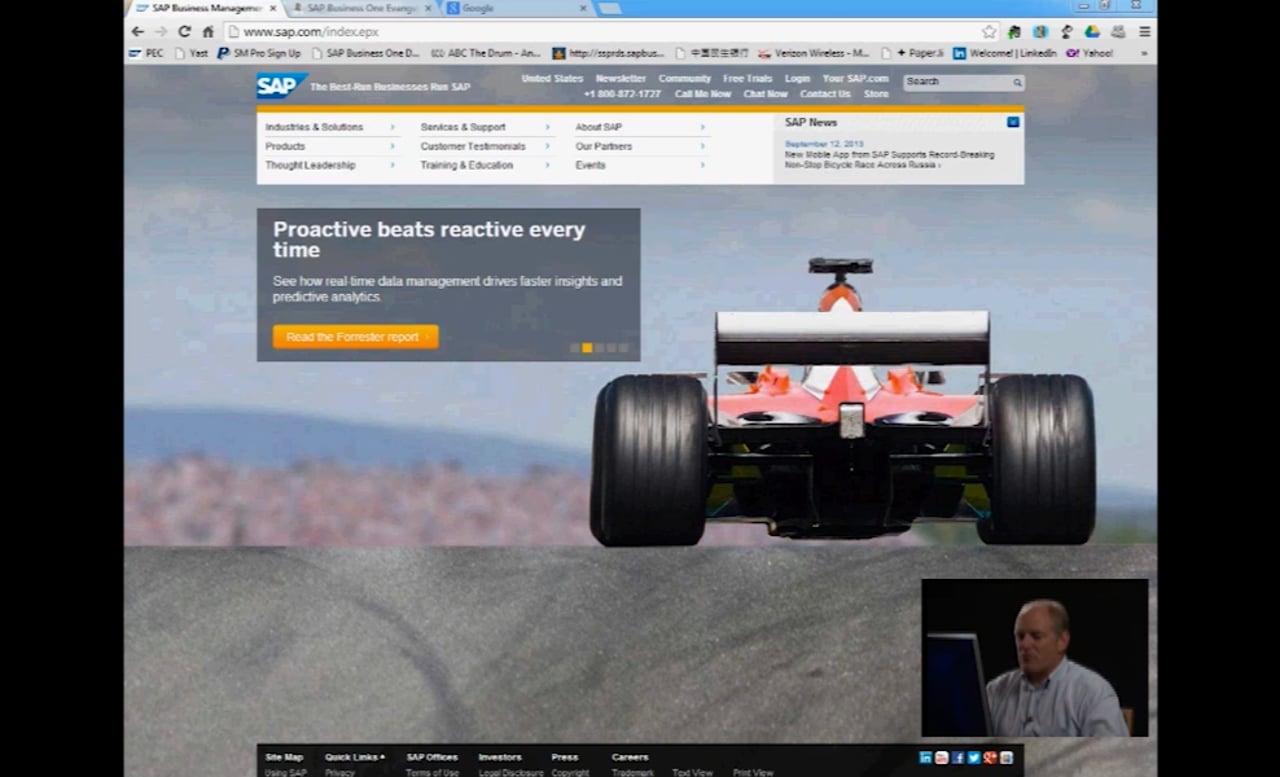Open the ABC The Drum bookmark
1280x777 pixels.
pyautogui.click(x=485, y=53)
